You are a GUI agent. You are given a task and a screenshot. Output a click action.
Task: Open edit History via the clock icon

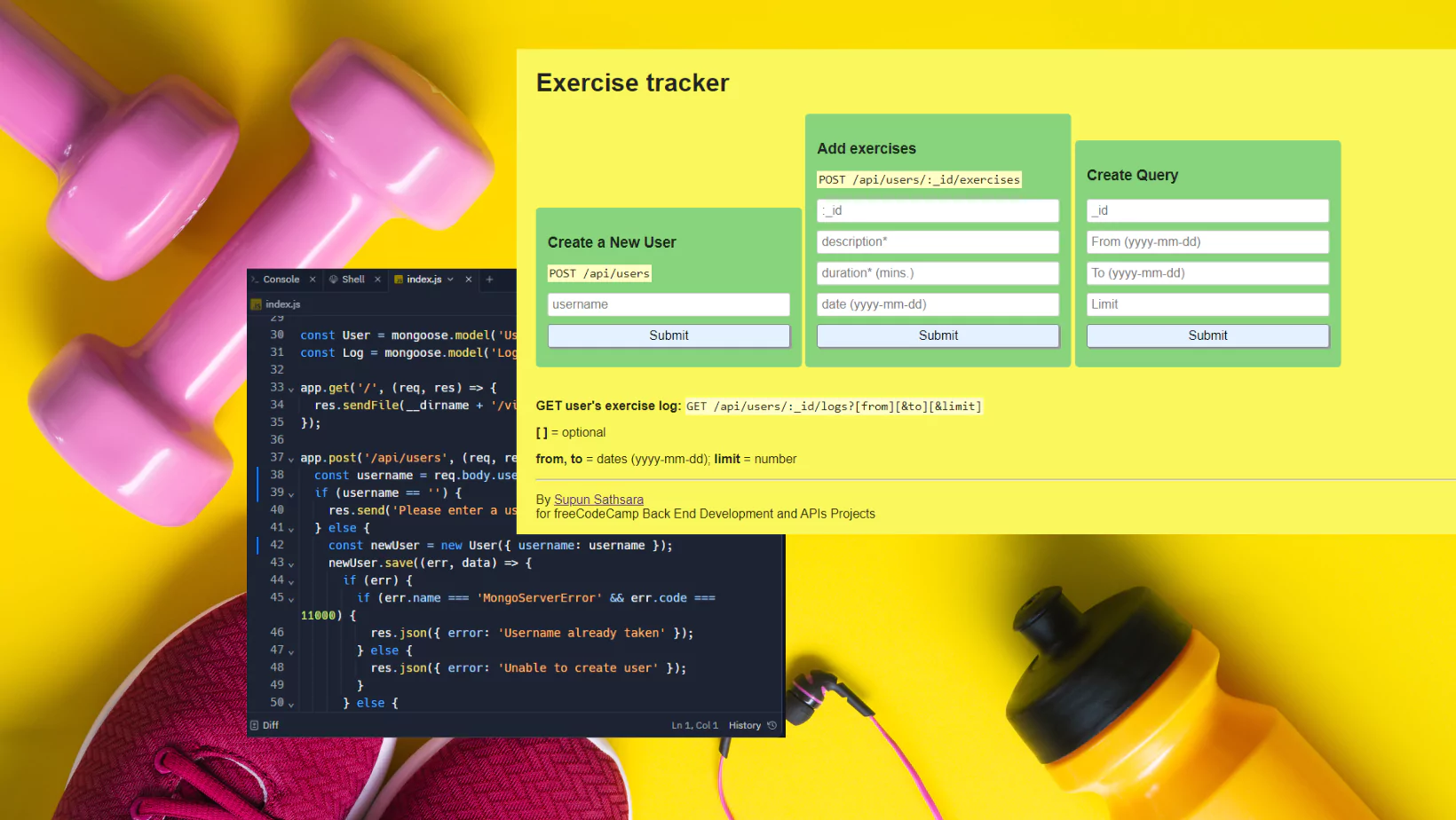(773, 725)
